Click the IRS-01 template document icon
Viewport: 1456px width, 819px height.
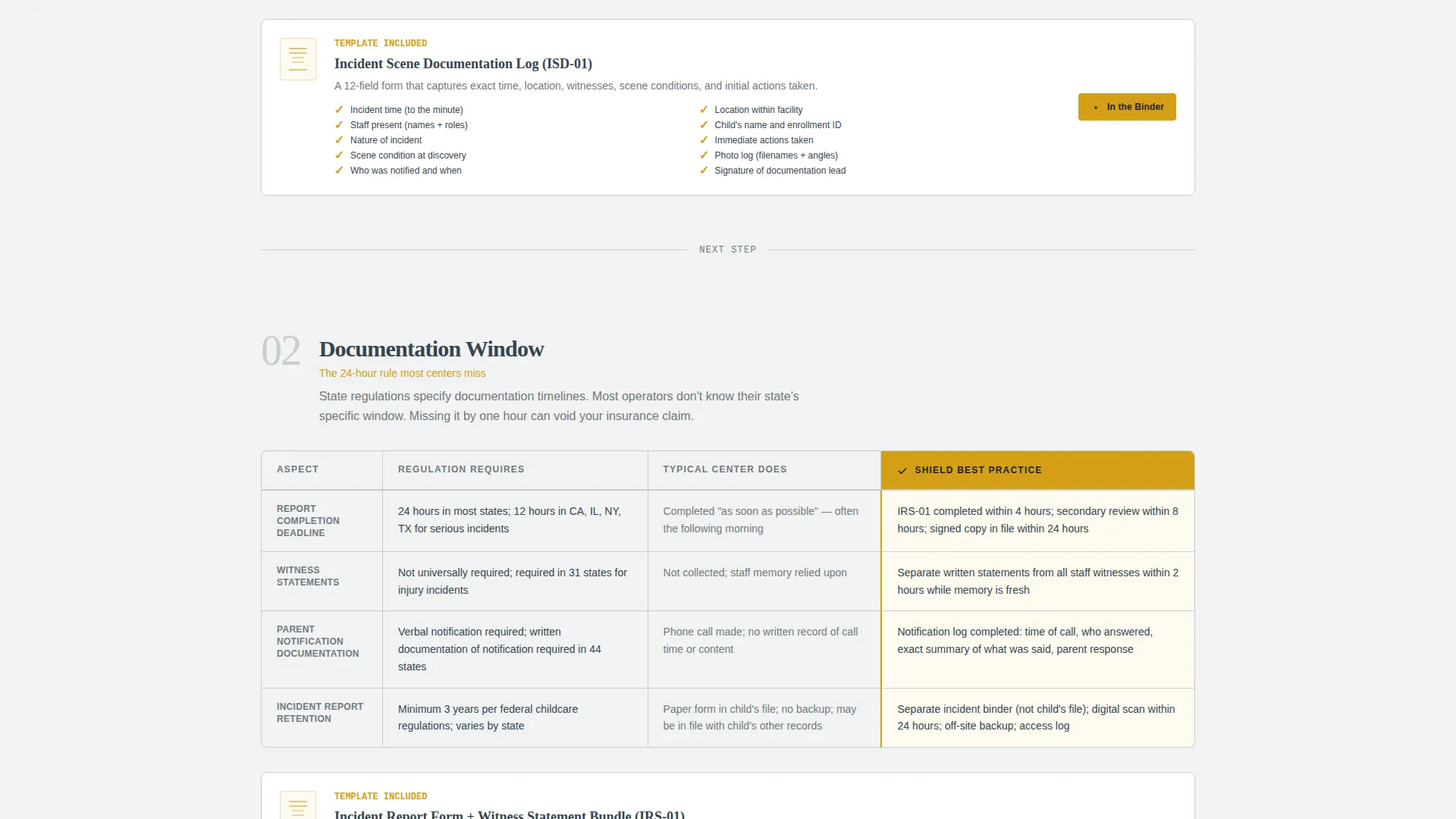click(x=298, y=805)
